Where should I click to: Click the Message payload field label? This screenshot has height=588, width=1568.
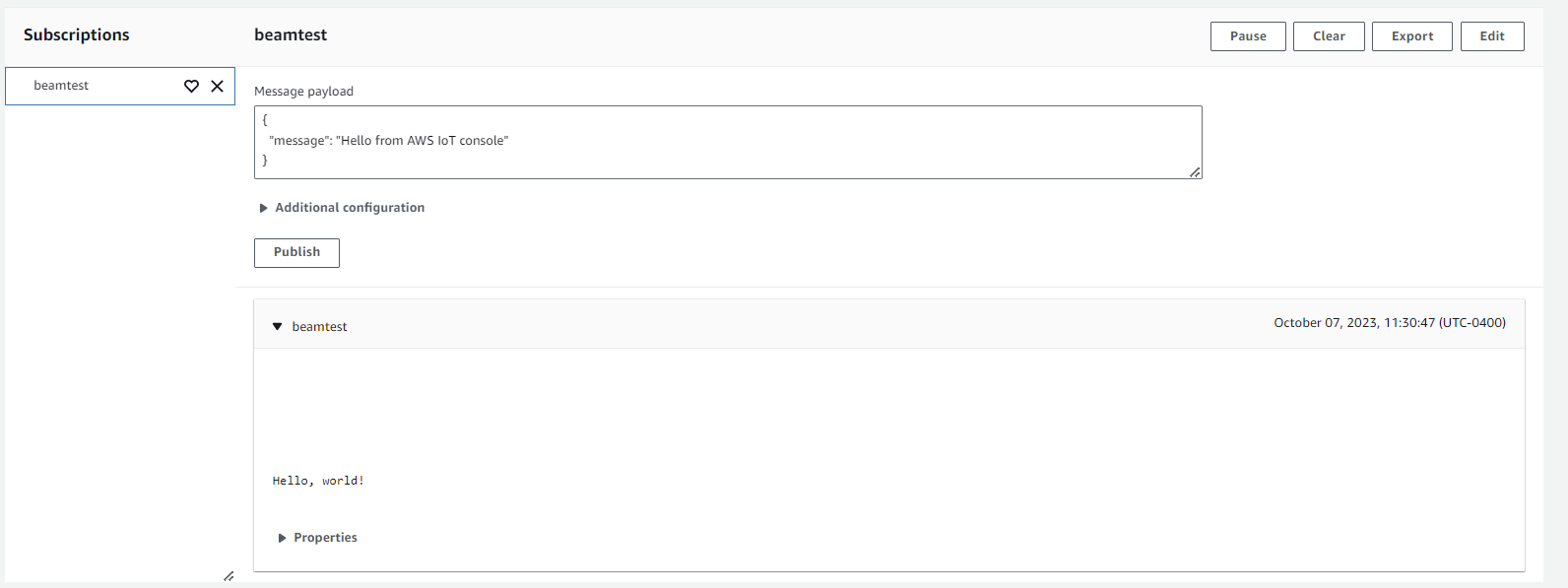[303, 92]
